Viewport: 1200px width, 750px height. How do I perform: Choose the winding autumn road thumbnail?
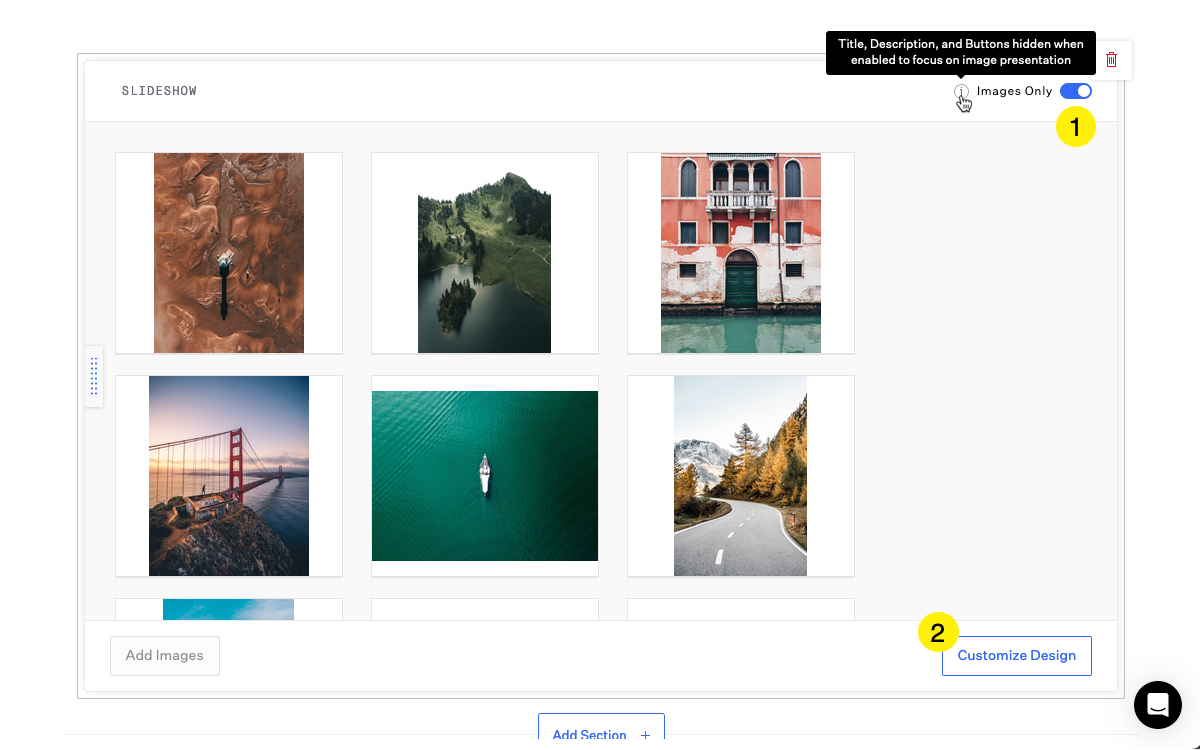(740, 476)
